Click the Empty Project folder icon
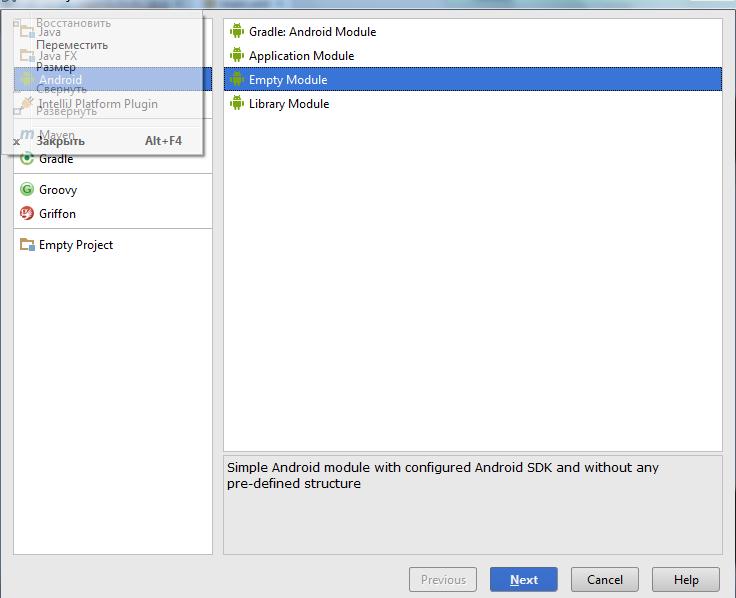 pos(27,245)
